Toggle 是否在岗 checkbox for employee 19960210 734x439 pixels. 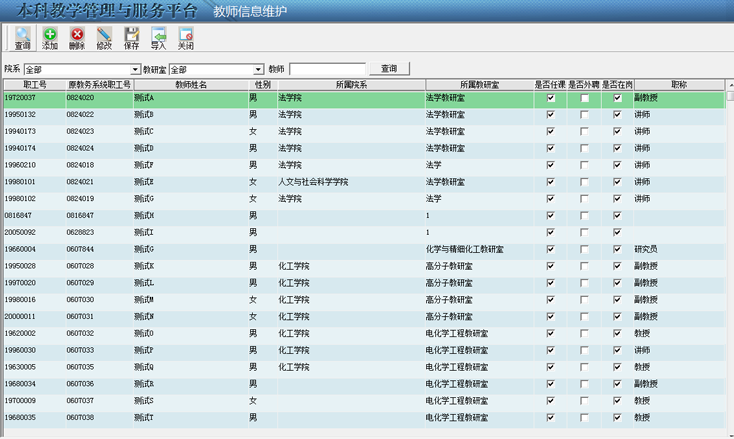pos(617,165)
